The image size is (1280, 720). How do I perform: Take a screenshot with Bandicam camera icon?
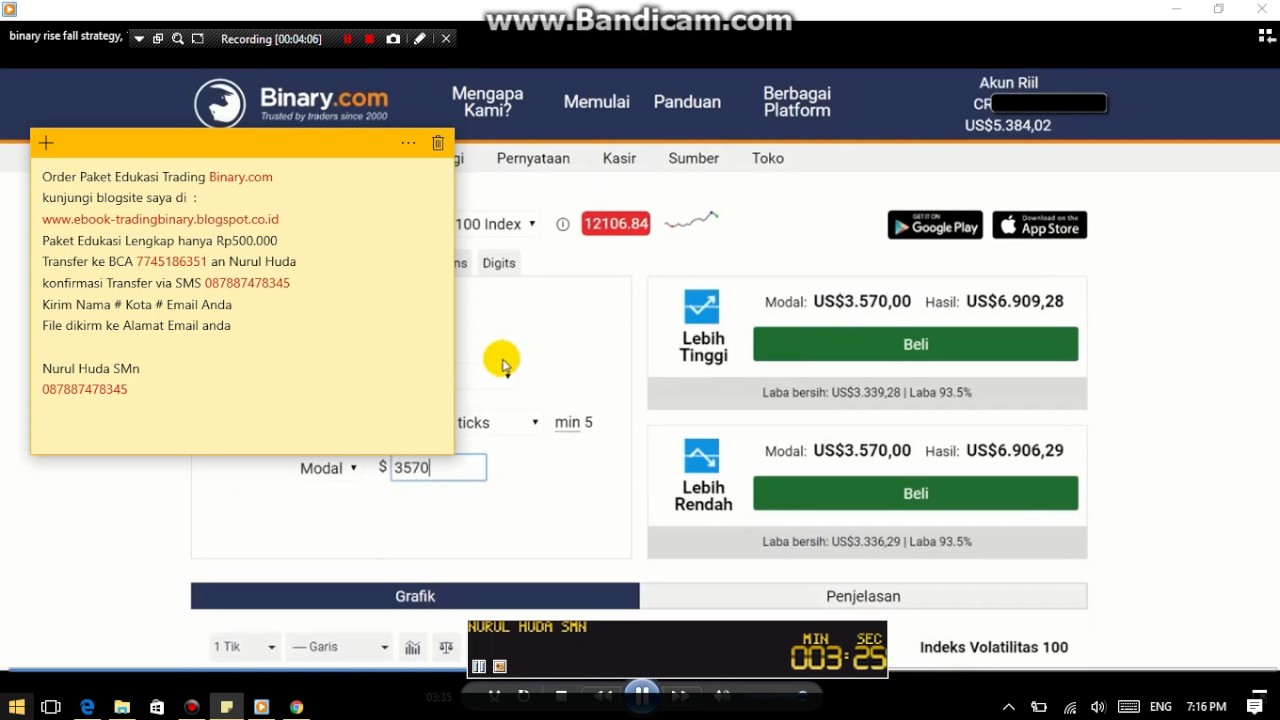point(393,39)
